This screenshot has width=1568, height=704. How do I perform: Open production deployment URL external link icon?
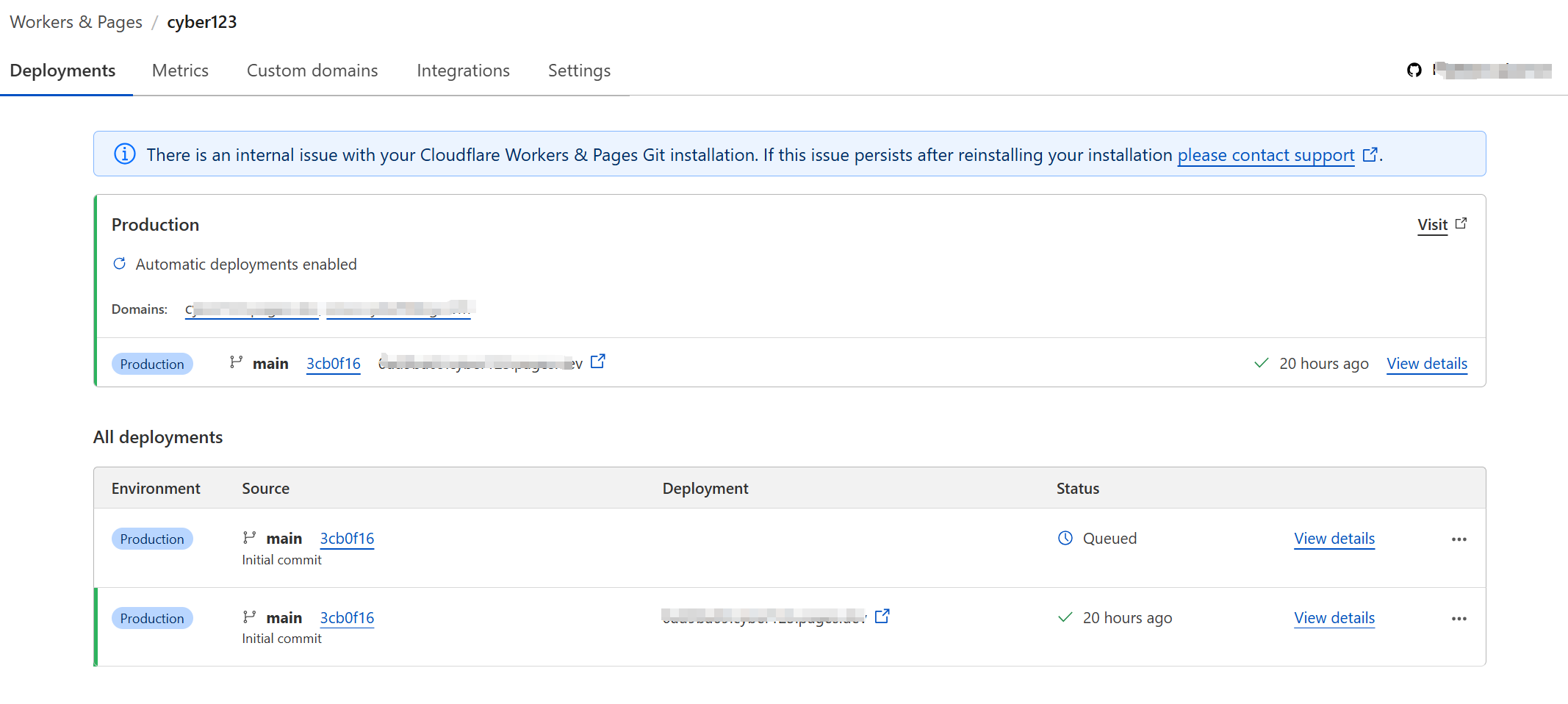coord(598,362)
